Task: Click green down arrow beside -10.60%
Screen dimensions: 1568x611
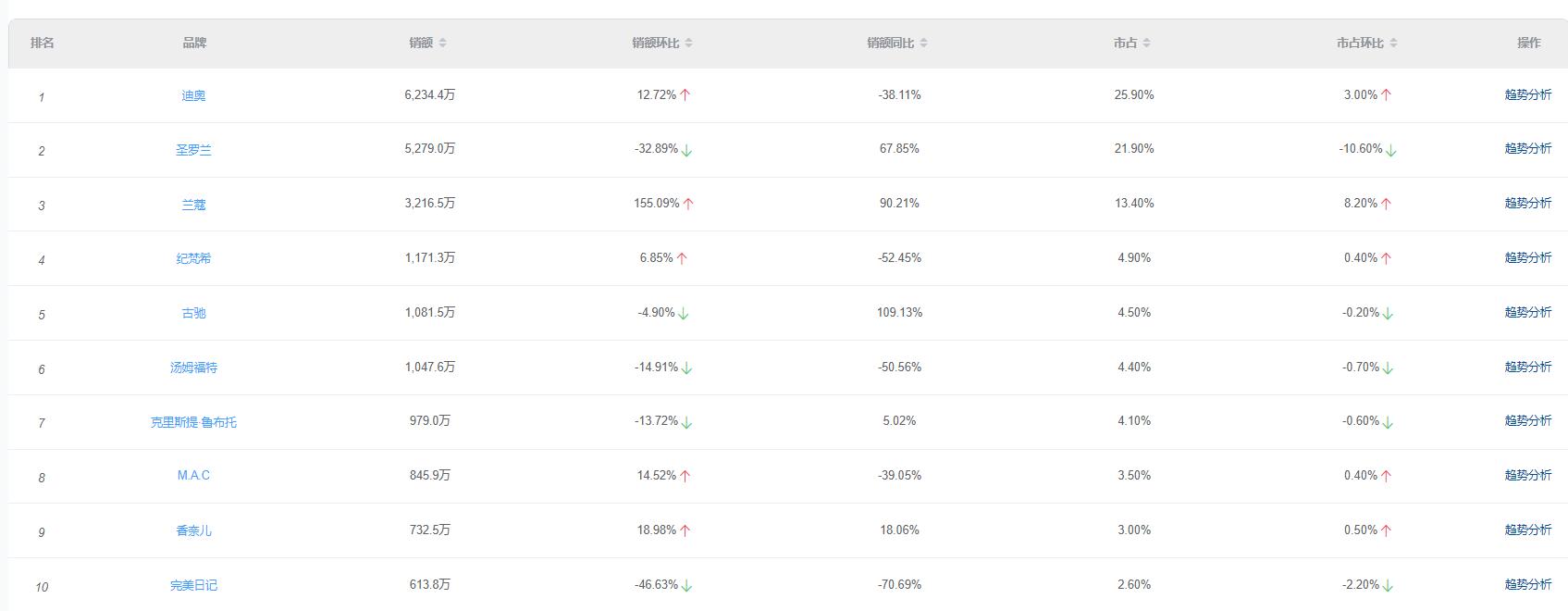Action: [1390, 150]
